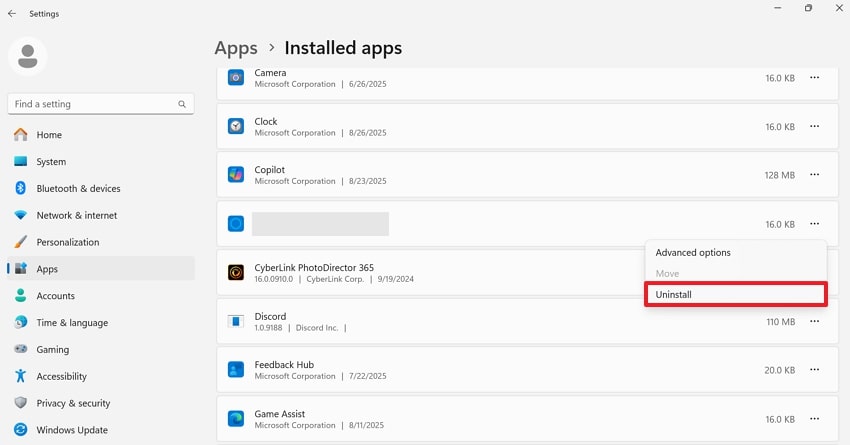Click the Copilot app icon
Image resolution: width=850 pixels, height=445 pixels.
236,175
